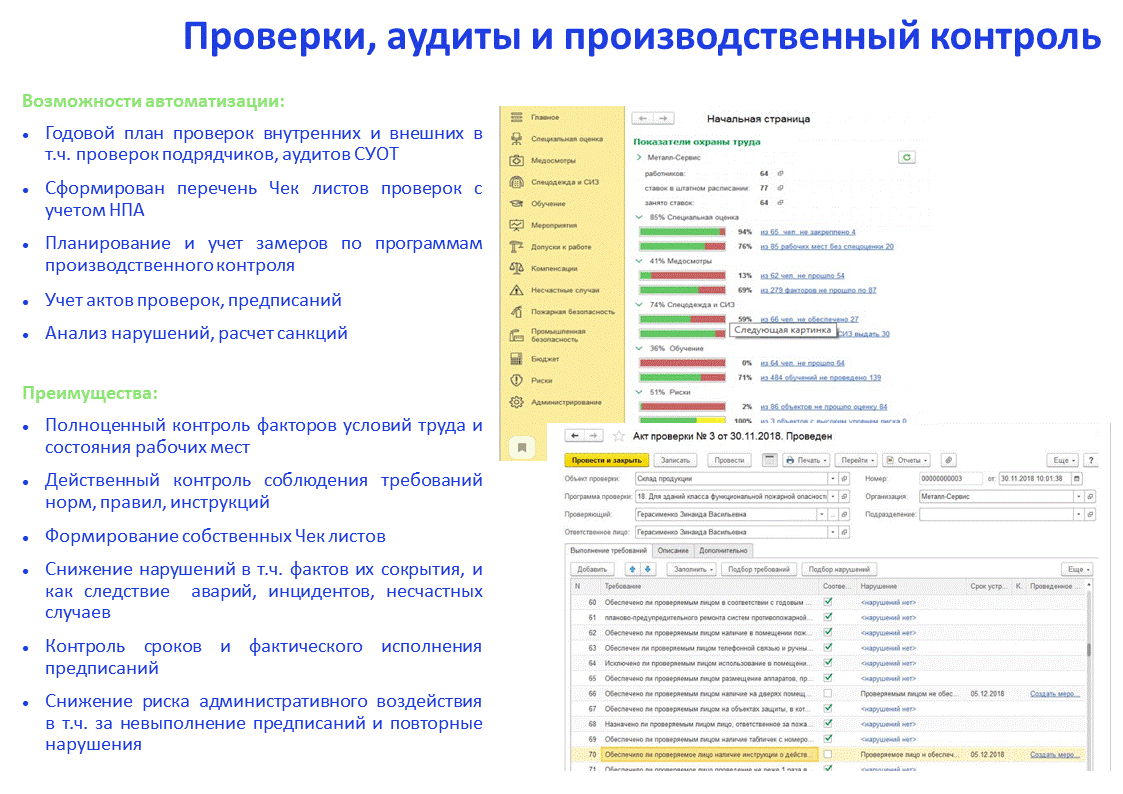Click the Допуски к работе crane icon

pyautogui.click(x=516, y=246)
